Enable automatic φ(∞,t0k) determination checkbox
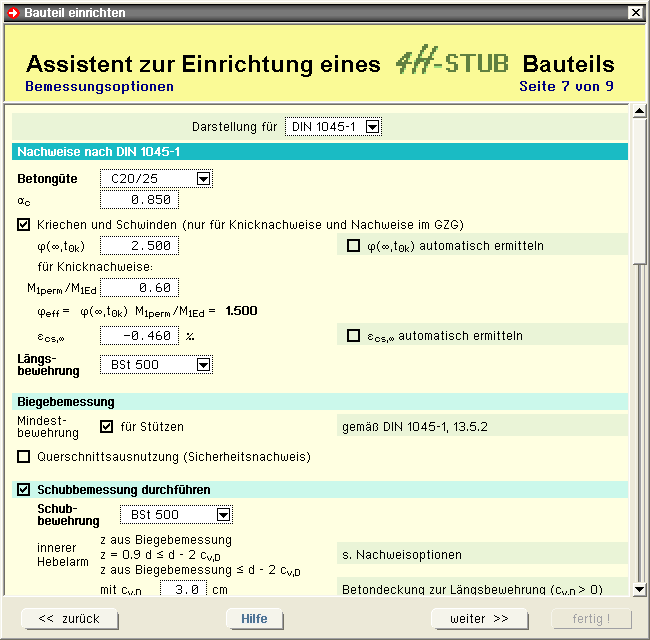This screenshot has width=650, height=640. 353,245
